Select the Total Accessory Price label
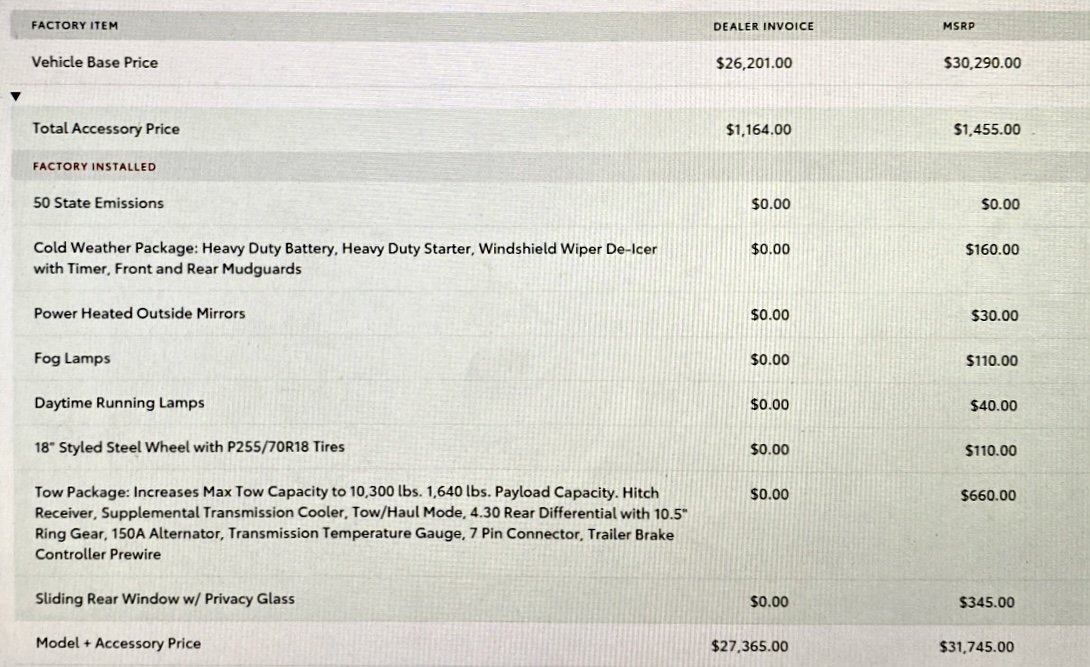The width and height of the screenshot is (1090, 667). [x=106, y=129]
